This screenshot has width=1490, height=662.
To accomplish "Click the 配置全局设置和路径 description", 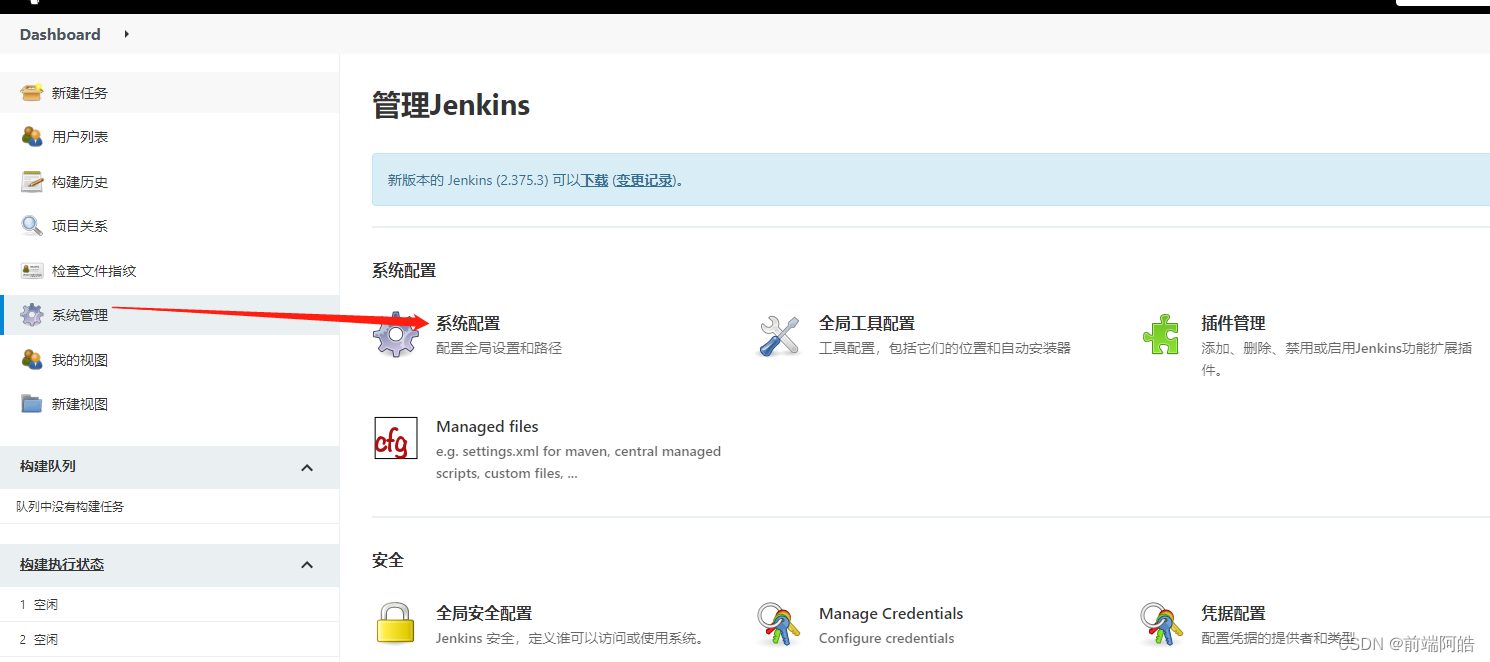I will 499,348.
